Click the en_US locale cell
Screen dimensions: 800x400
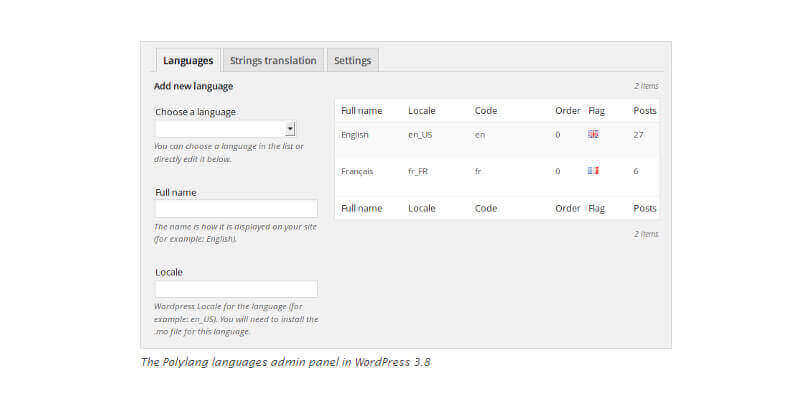tap(420, 135)
